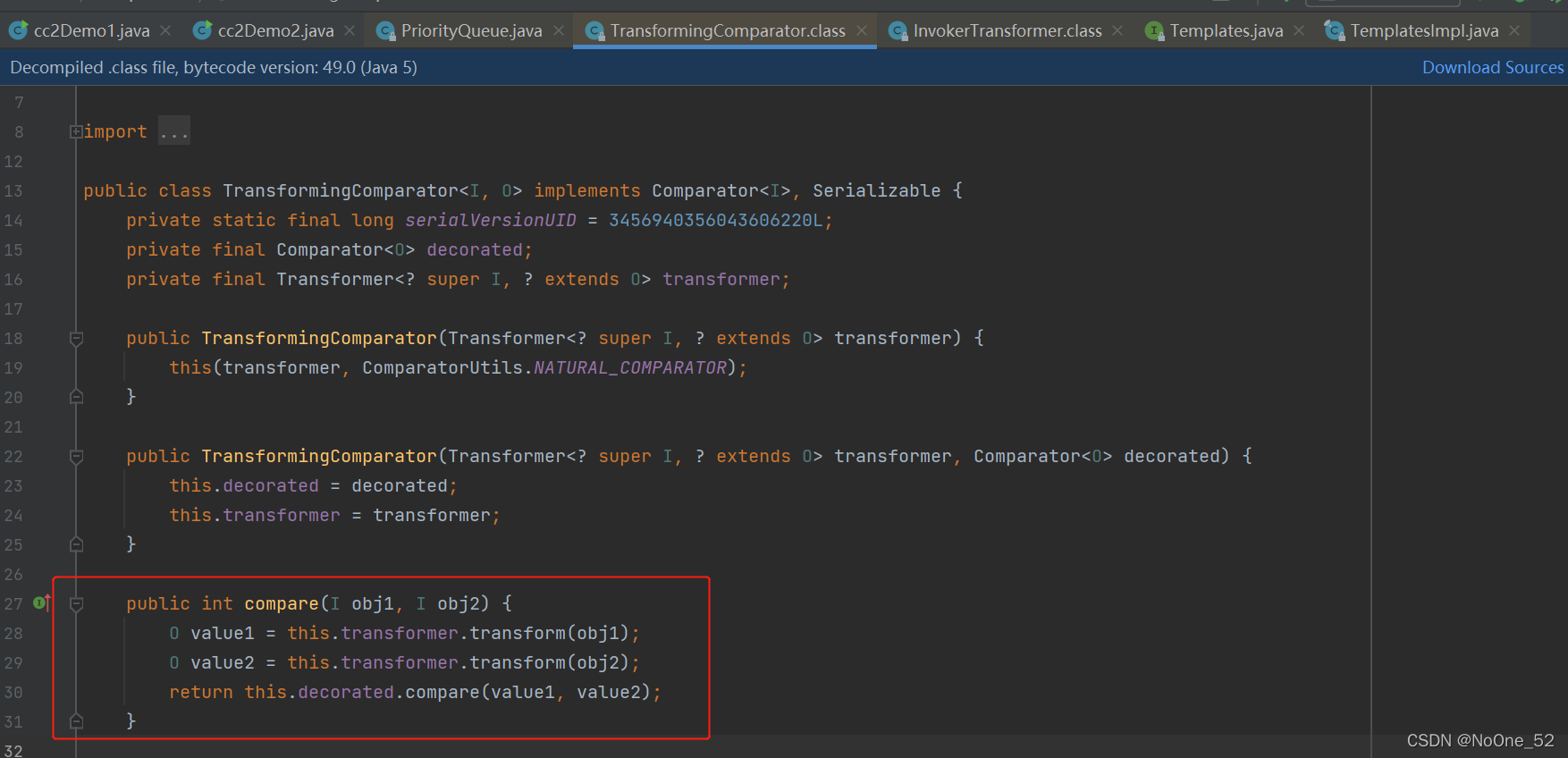Close the InvokerTransformer.class tab

pos(1117,30)
